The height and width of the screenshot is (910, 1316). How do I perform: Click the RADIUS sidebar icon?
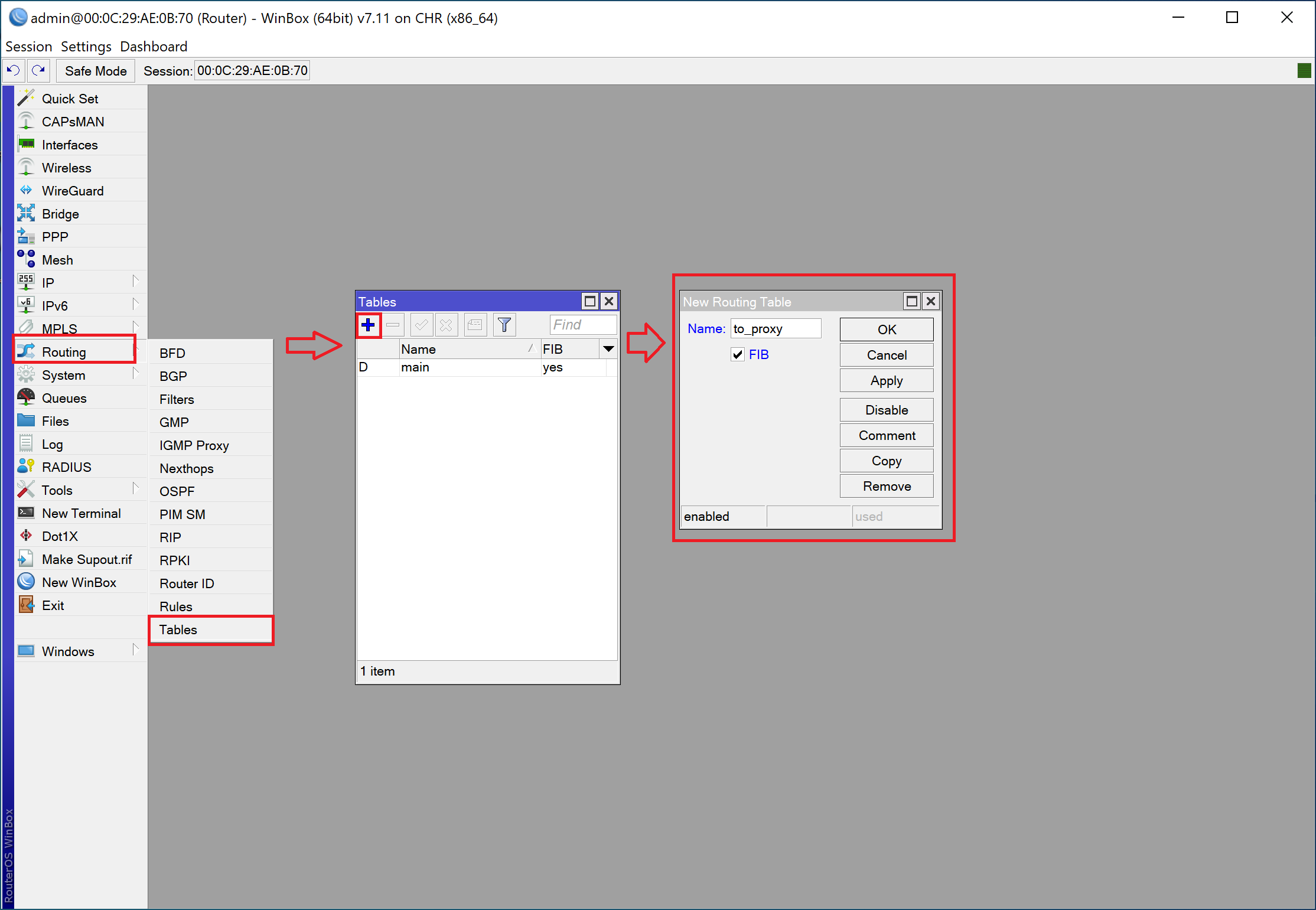tap(27, 466)
